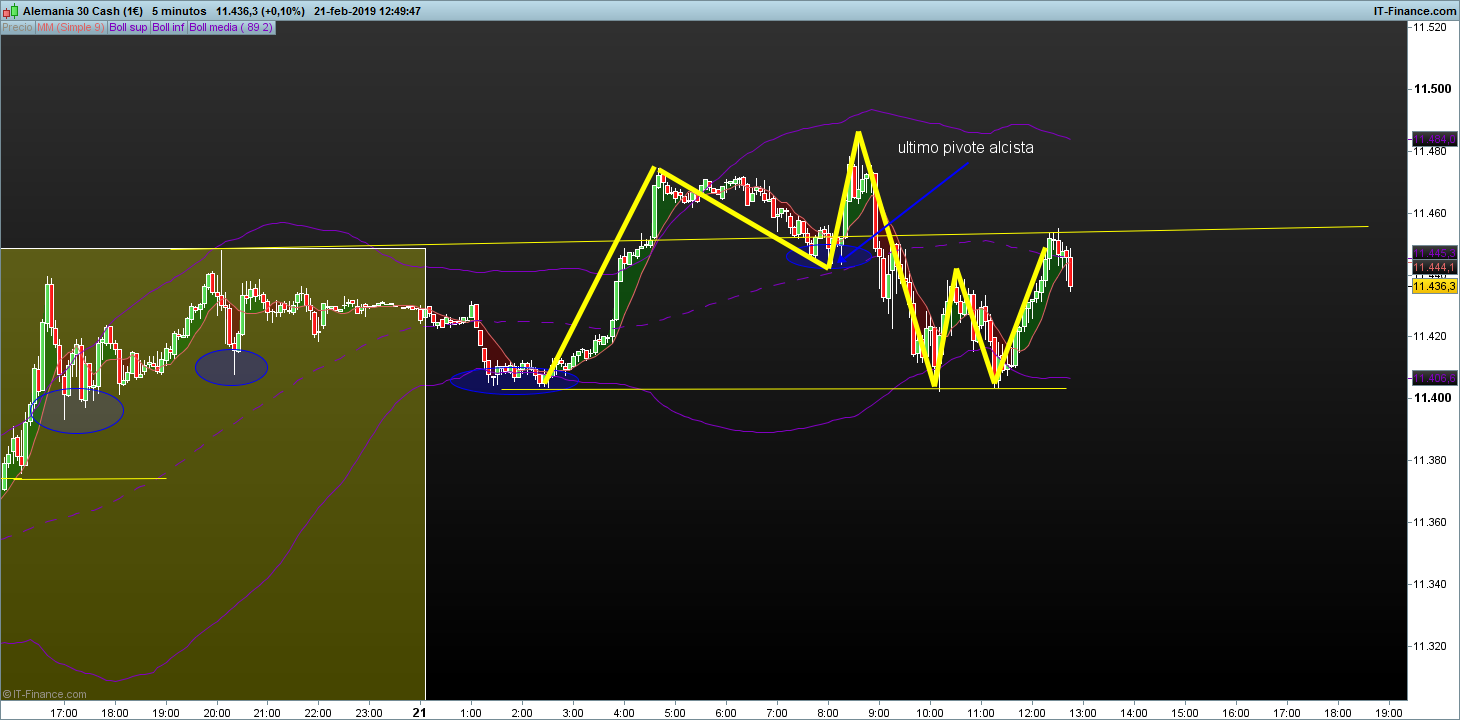Image resolution: width=1460 pixels, height=720 pixels.
Task: Click the Boll sup indicator label
Action: 128,27
